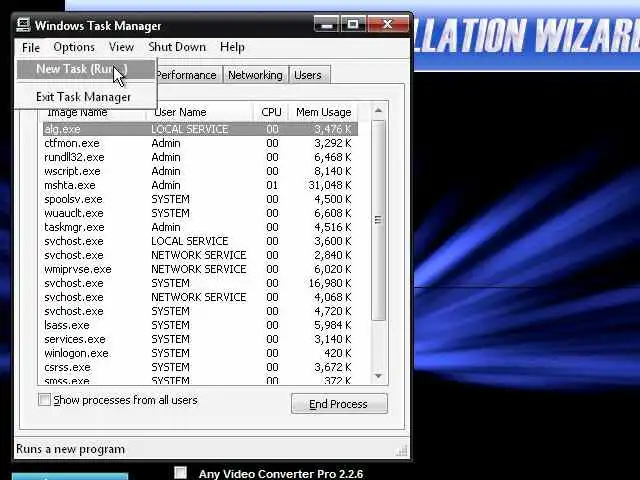This screenshot has width=640, height=480.
Task: Click the window resize grip in status bar
Action: pos(402,451)
